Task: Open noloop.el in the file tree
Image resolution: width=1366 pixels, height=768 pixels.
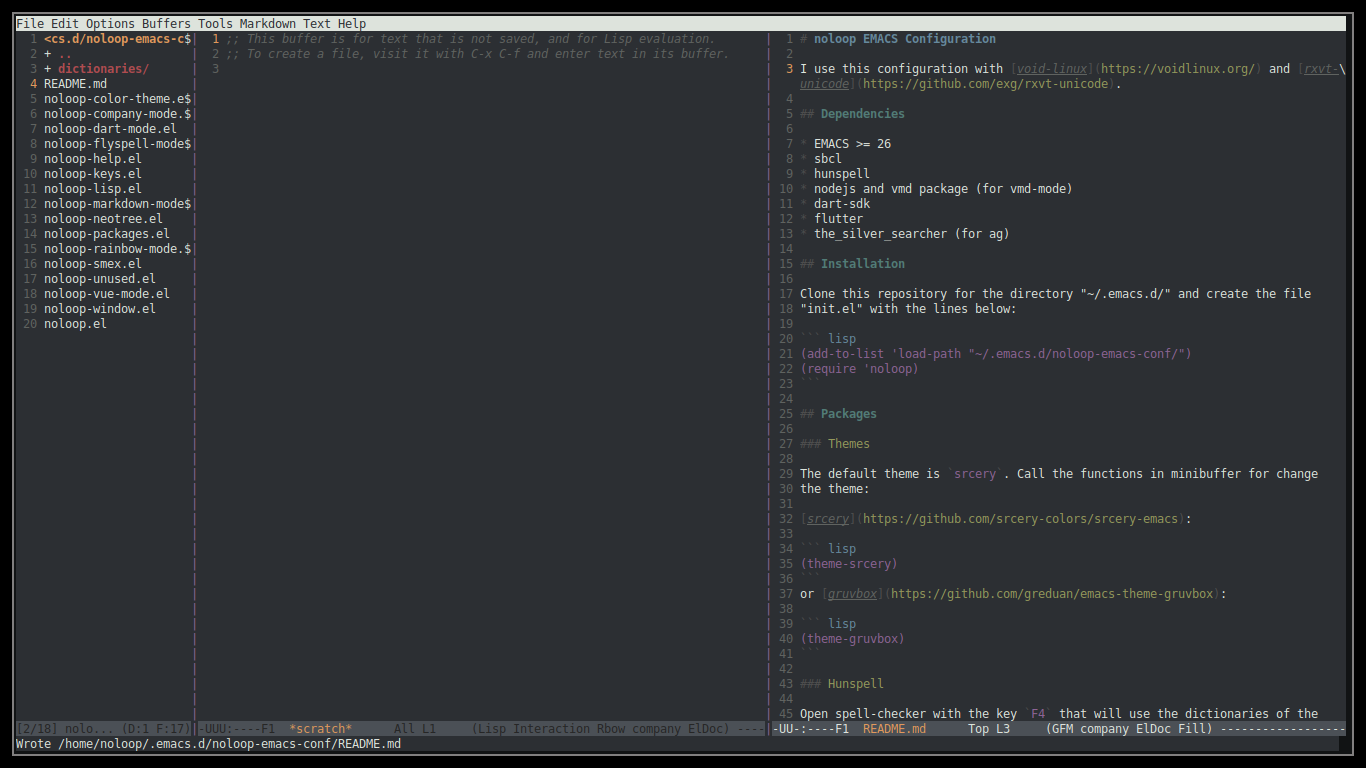Action: [75, 324]
